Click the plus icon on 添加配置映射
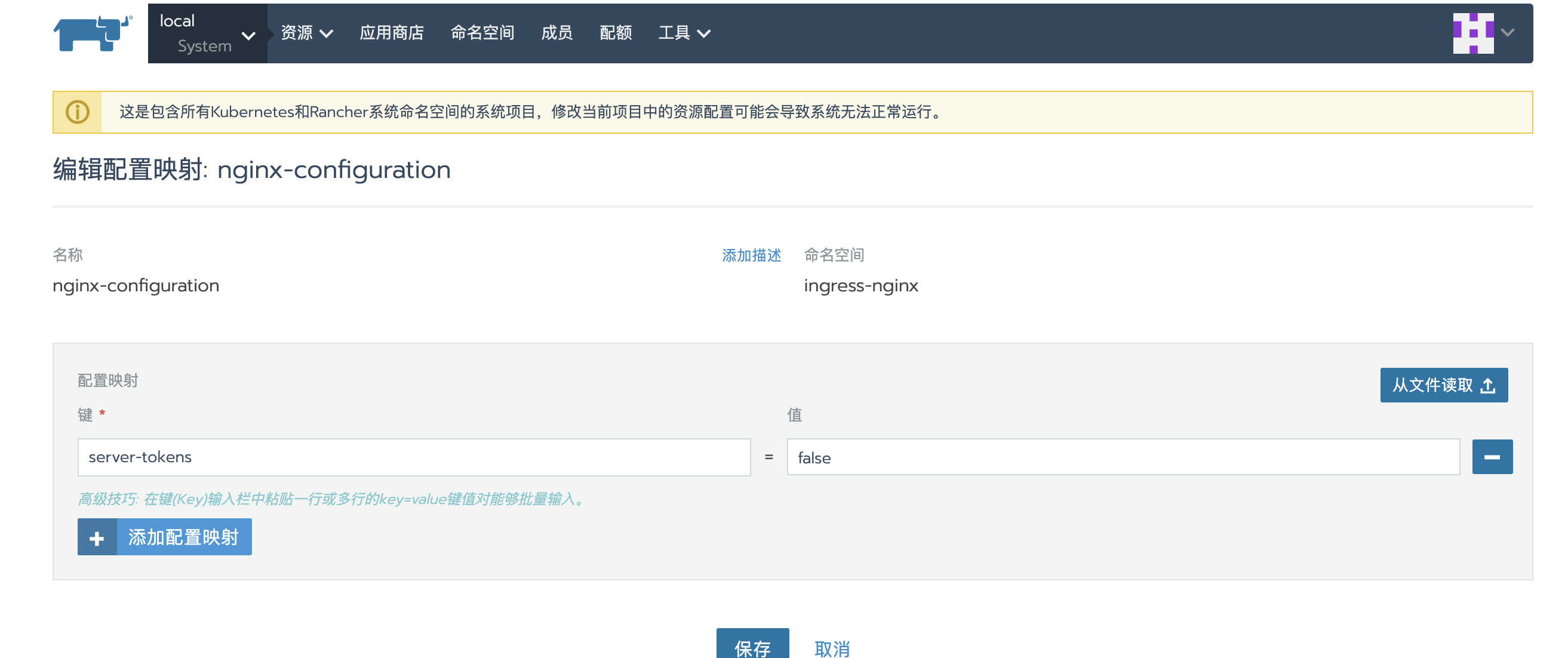 (x=97, y=537)
